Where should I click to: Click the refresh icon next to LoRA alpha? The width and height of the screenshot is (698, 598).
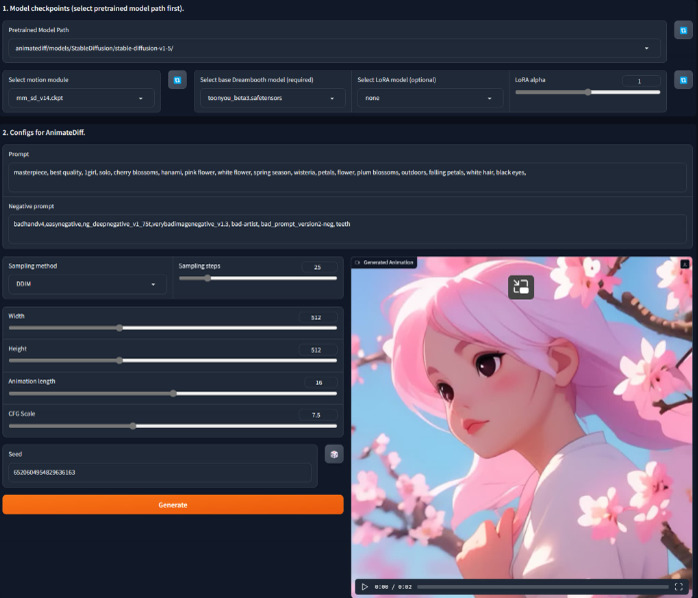[682, 79]
